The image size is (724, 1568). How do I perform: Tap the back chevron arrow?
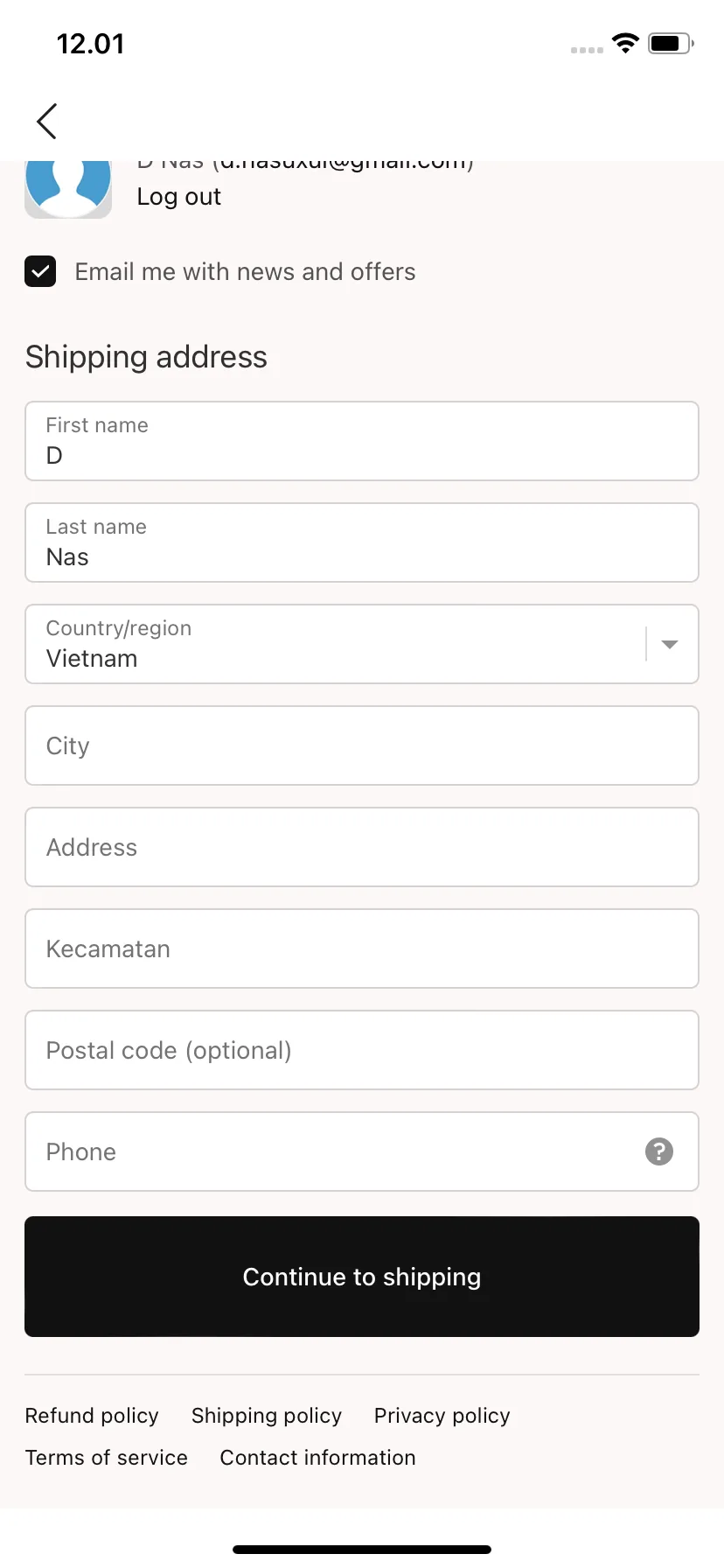pos(47,121)
